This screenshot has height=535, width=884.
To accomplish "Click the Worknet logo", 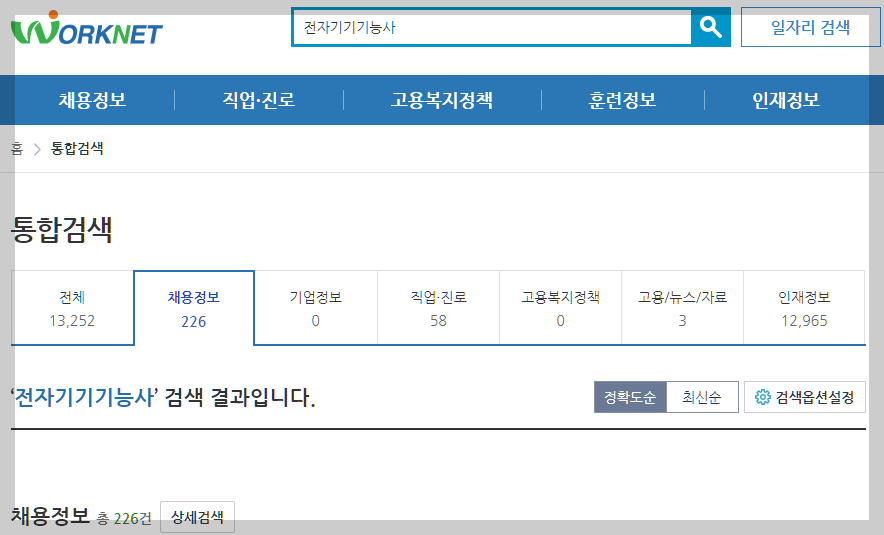I will click(87, 28).
